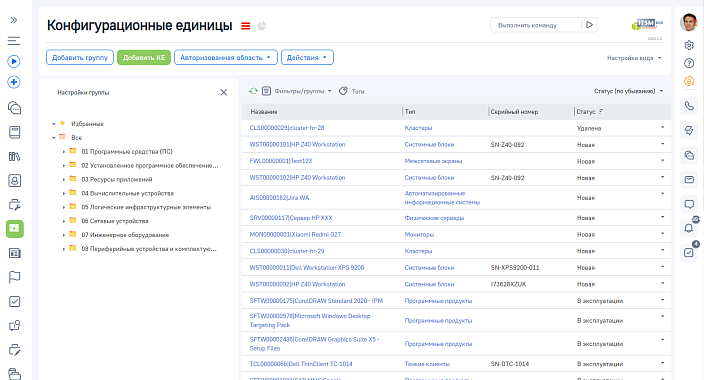Open the hamburger menu in left sidebar
Image resolution: width=704 pixels, height=380 pixels.
coord(14,41)
